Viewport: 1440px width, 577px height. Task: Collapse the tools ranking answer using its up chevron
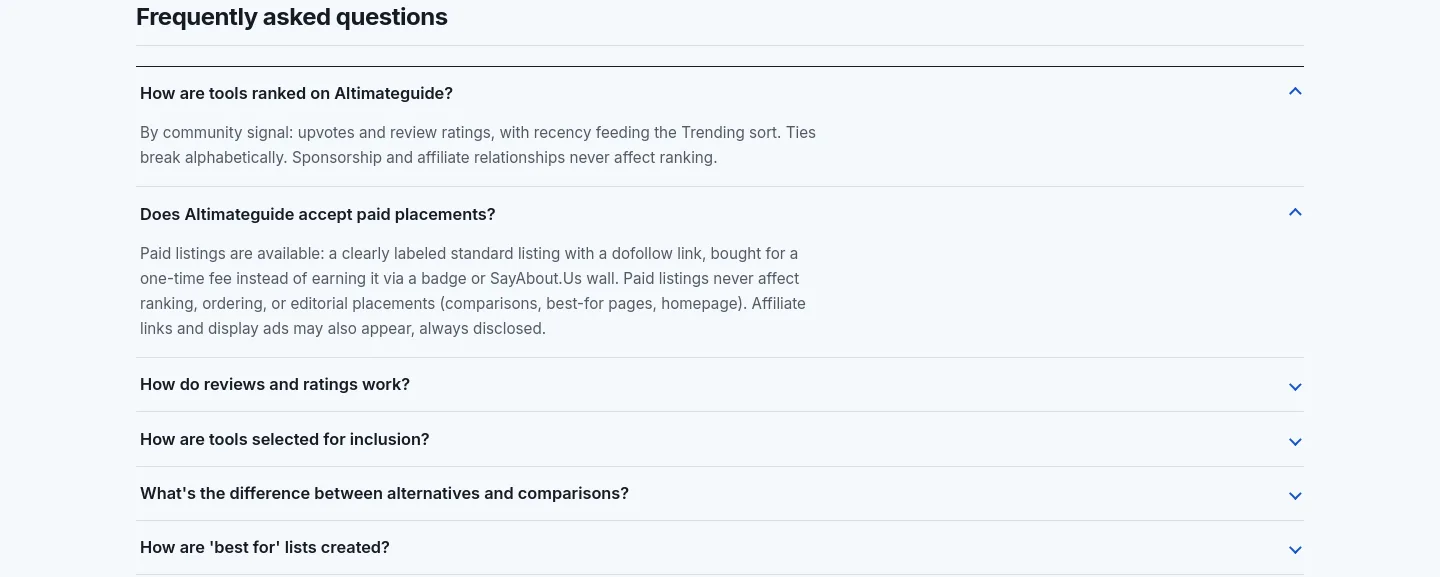(x=1295, y=92)
